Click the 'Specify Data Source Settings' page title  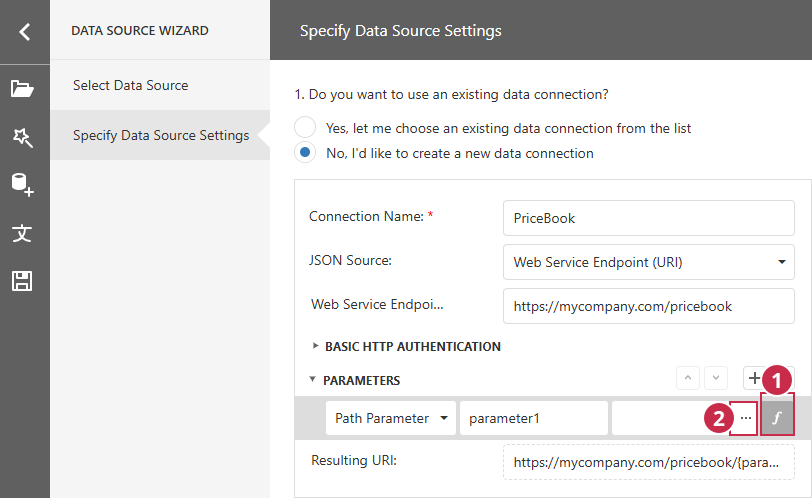[x=401, y=31]
